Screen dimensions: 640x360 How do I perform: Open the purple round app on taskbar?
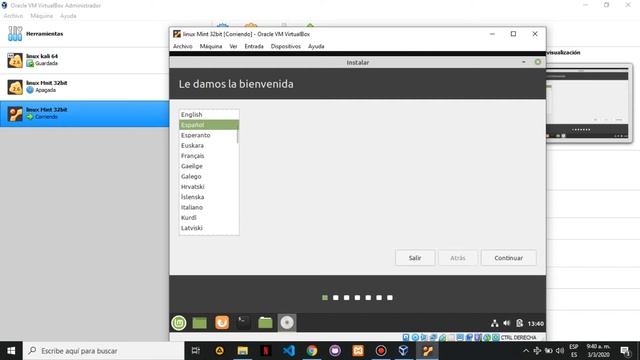click(x=335, y=351)
